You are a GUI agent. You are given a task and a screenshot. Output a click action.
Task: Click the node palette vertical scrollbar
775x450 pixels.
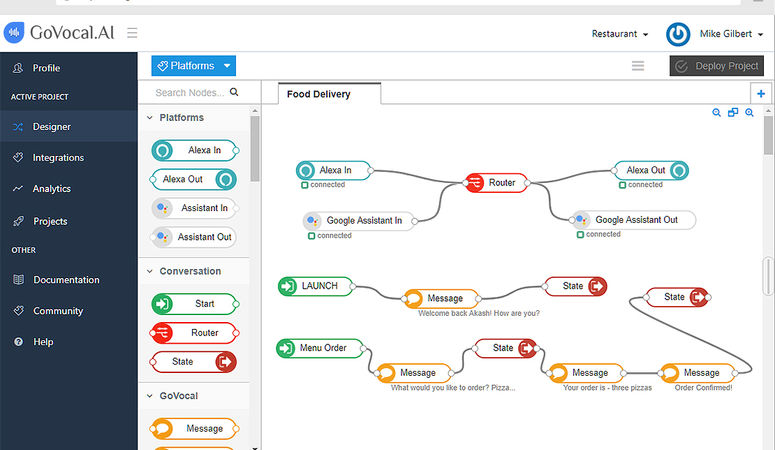255,148
